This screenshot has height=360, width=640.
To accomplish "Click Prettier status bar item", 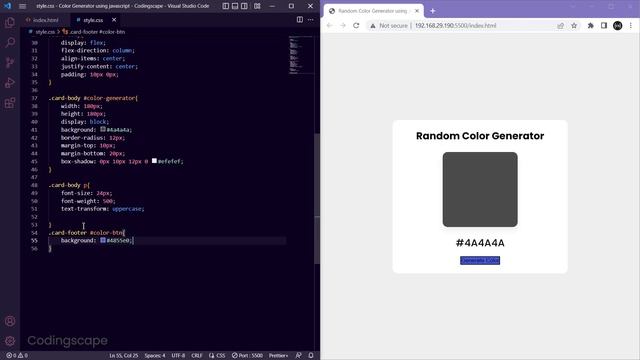I will tap(278, 356).
